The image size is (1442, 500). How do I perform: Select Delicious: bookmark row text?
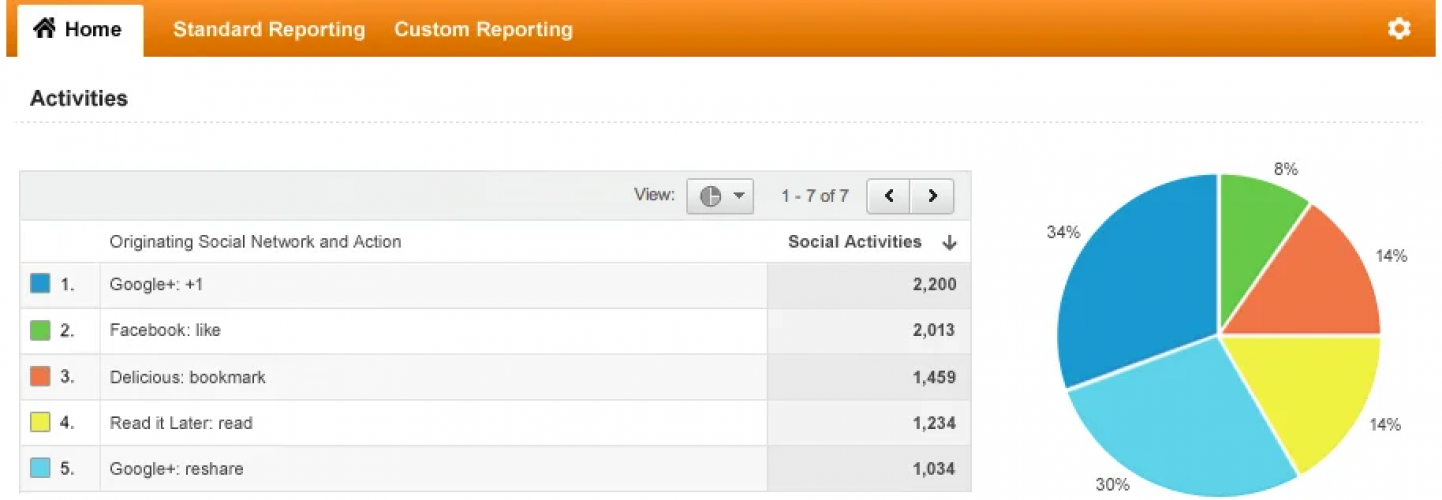coord(188,377)
